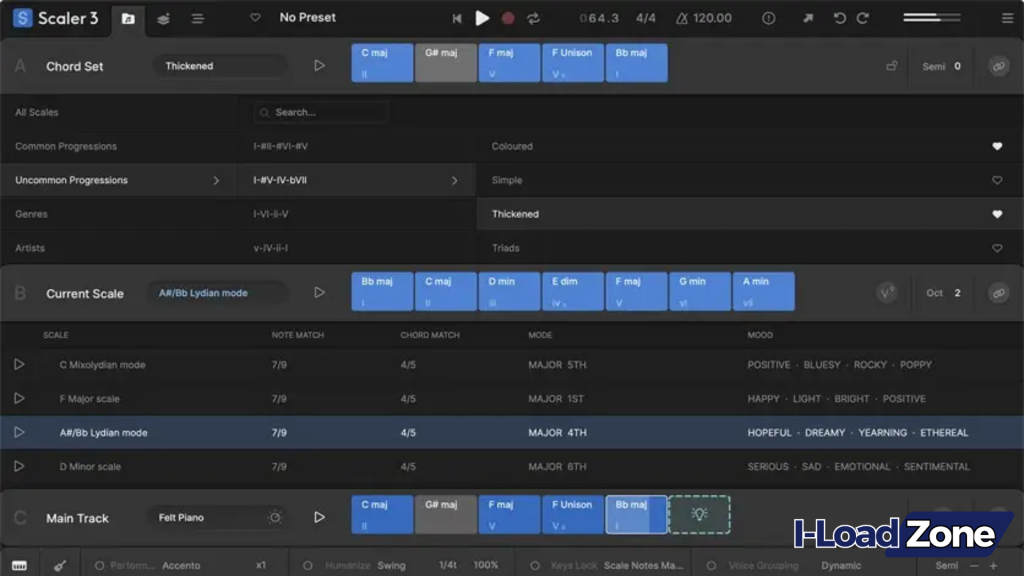
Task: Open the guitar view icon
Action: click(x=59, y=566)
